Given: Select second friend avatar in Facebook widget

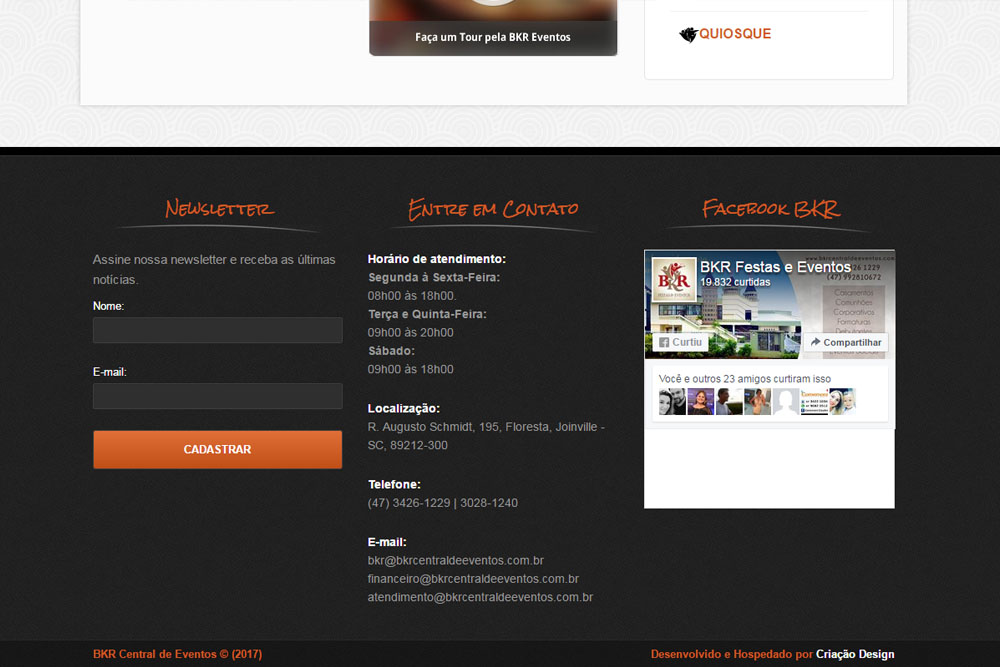Looking at the screenshot, I should [x=700, y=402].
